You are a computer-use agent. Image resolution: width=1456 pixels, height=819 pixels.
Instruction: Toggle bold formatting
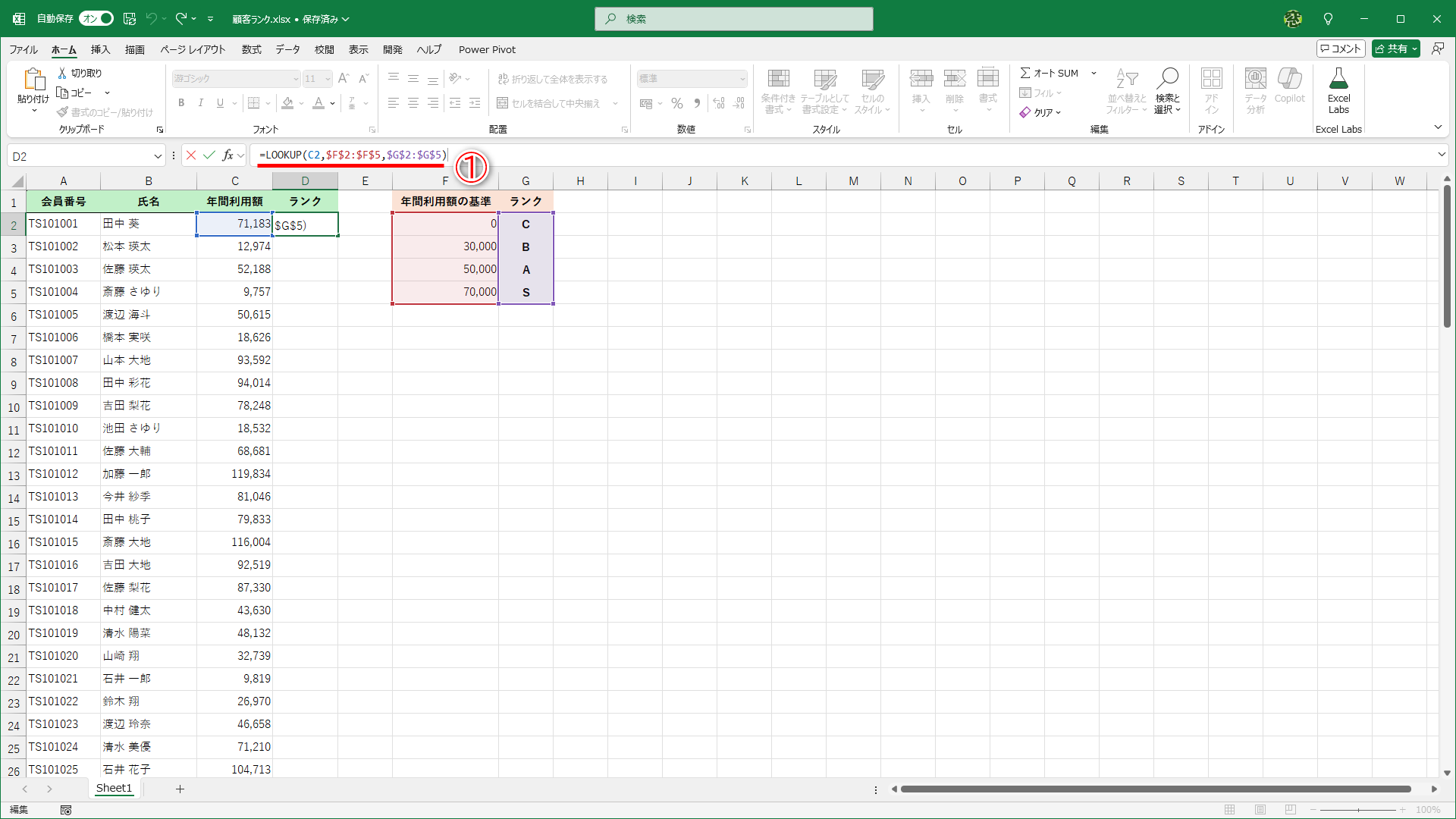coord(181,103)
